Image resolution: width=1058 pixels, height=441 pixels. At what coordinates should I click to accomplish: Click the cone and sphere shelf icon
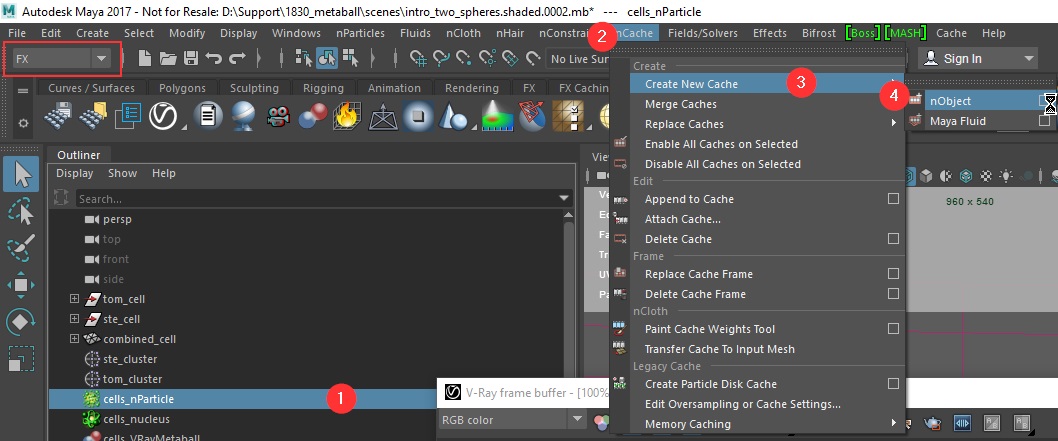[453, 116]
